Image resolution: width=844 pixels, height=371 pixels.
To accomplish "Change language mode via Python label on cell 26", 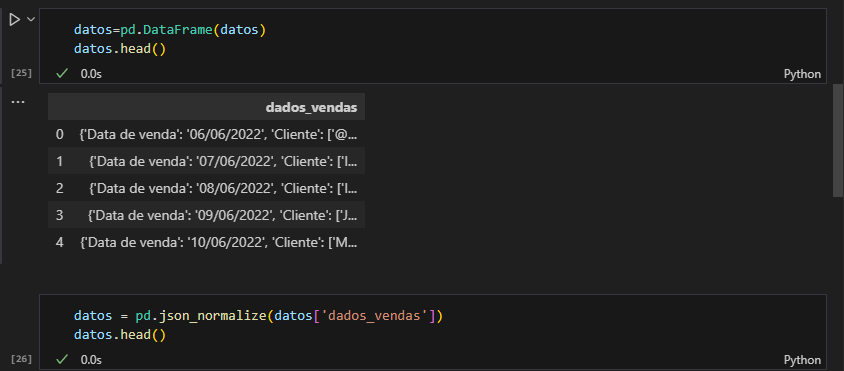I will point(802,360).
